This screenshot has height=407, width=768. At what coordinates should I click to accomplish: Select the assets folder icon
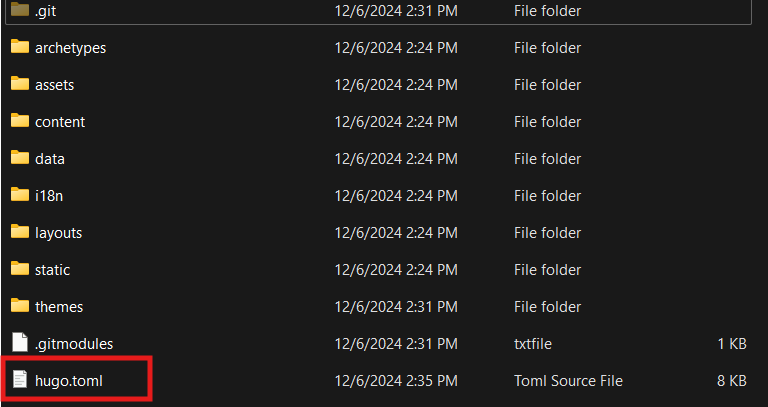coord(20,84)
